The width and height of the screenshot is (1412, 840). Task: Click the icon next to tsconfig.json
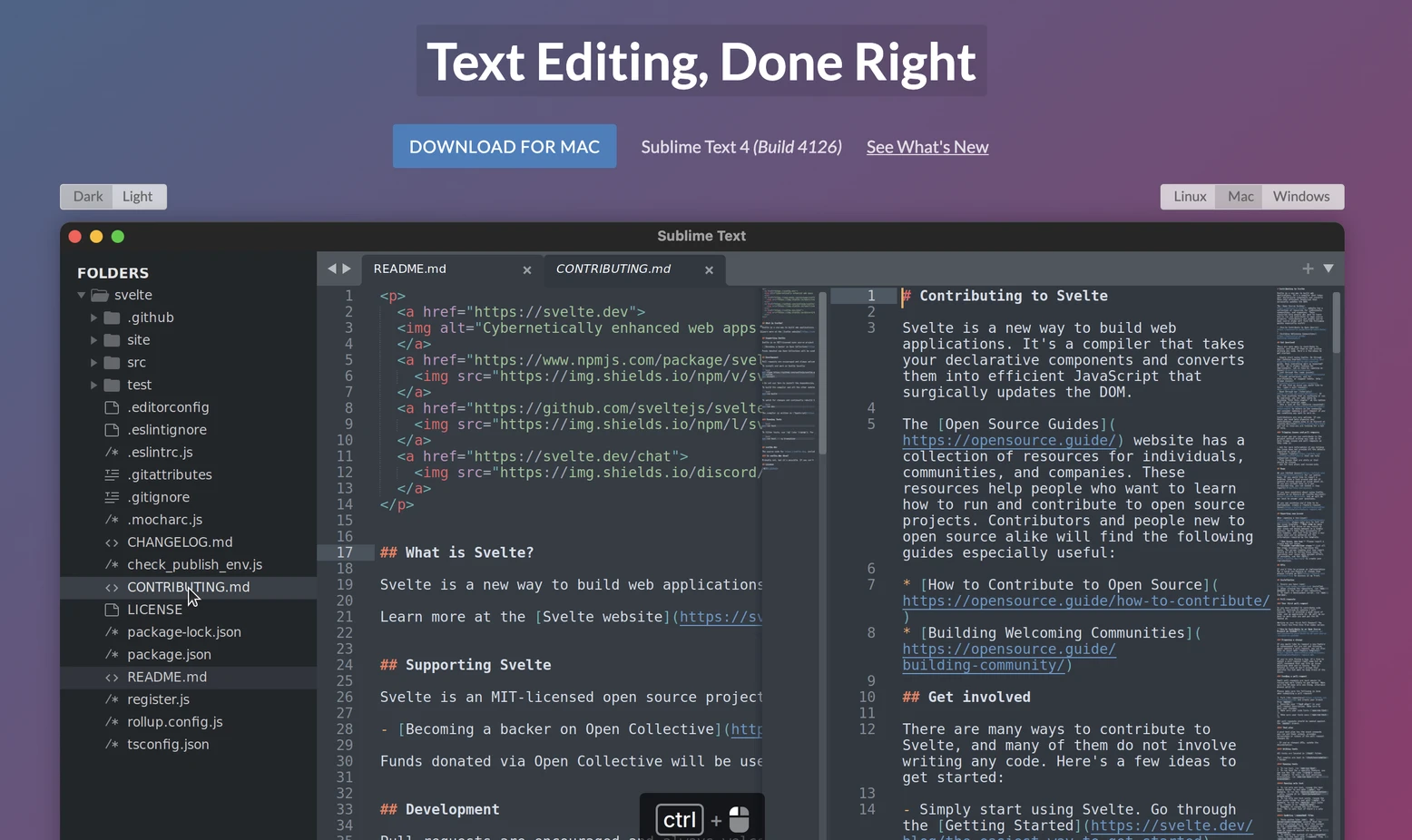pos(112,744)
